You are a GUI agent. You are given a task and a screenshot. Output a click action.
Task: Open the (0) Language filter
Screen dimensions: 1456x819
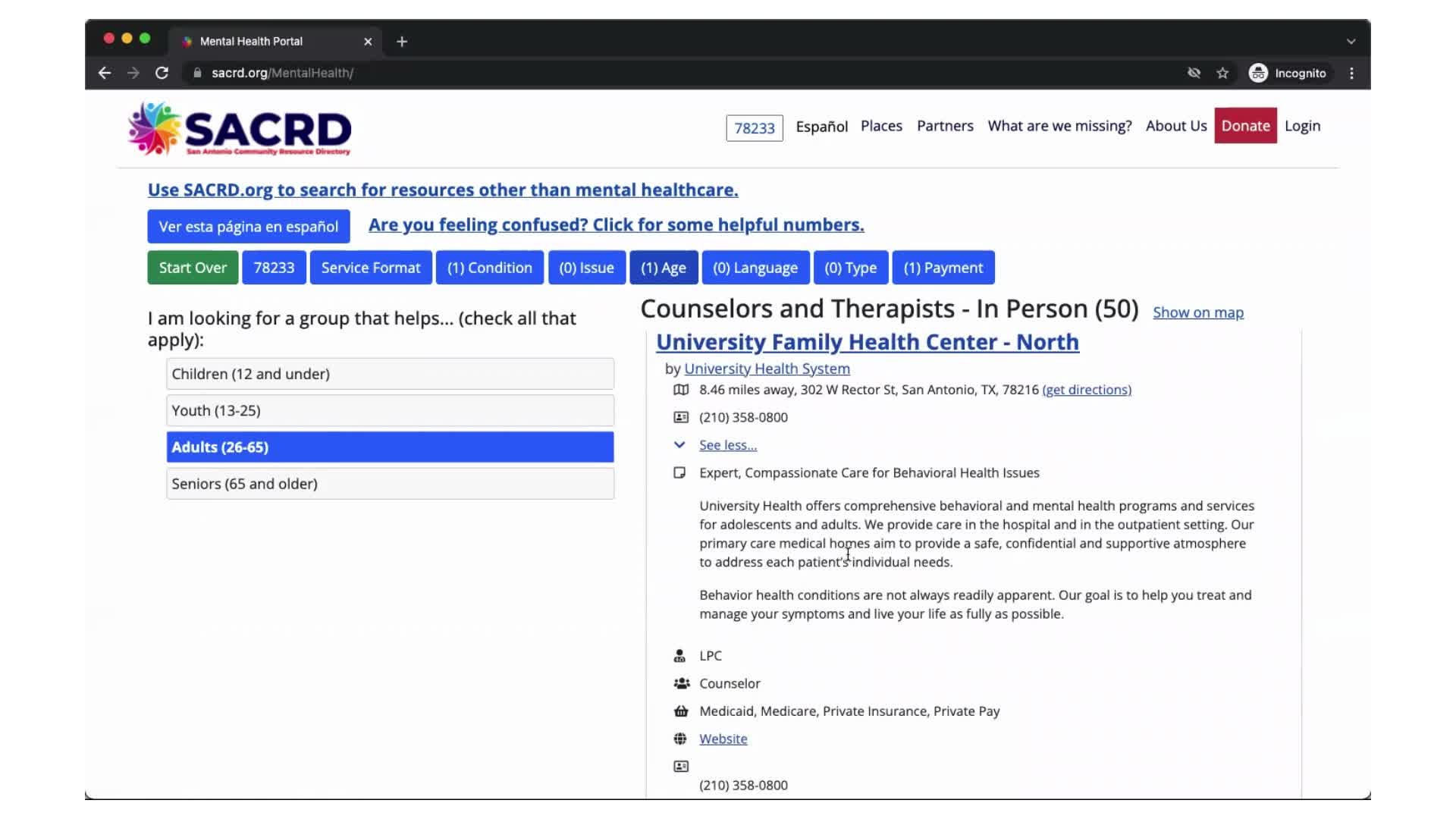(755, 268)
